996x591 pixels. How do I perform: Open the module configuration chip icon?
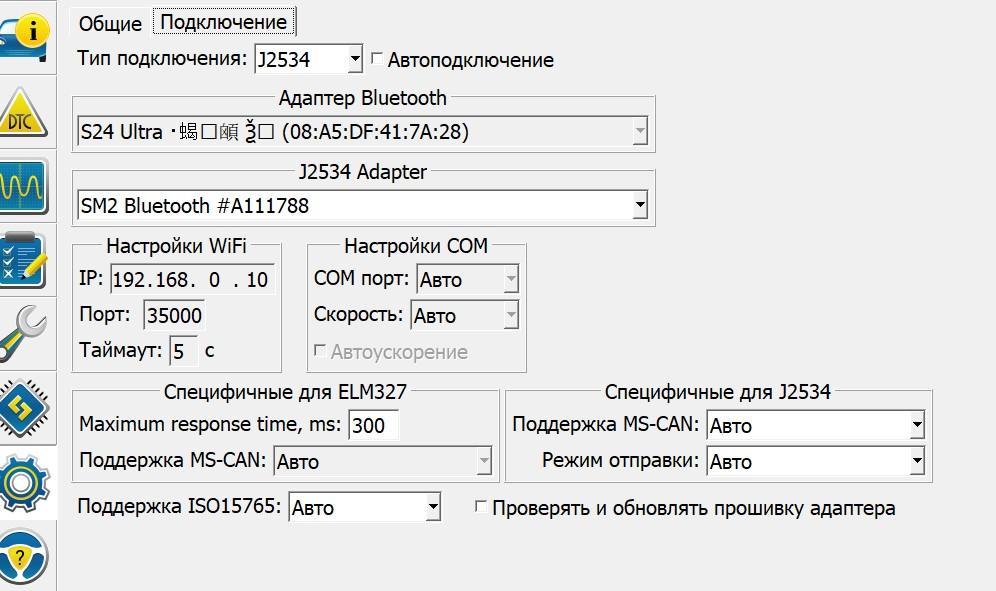tap(24, 408)
